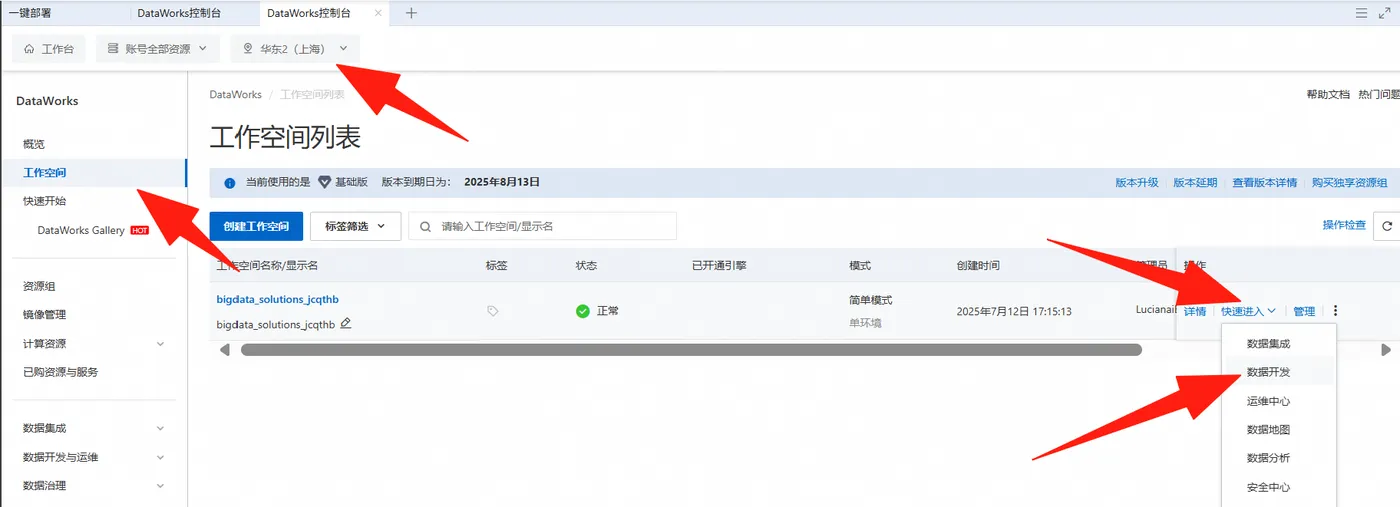Open the hamburger menu icon at top right
This screenshot has width=1400, height=507.
[x=1361, y=13]
